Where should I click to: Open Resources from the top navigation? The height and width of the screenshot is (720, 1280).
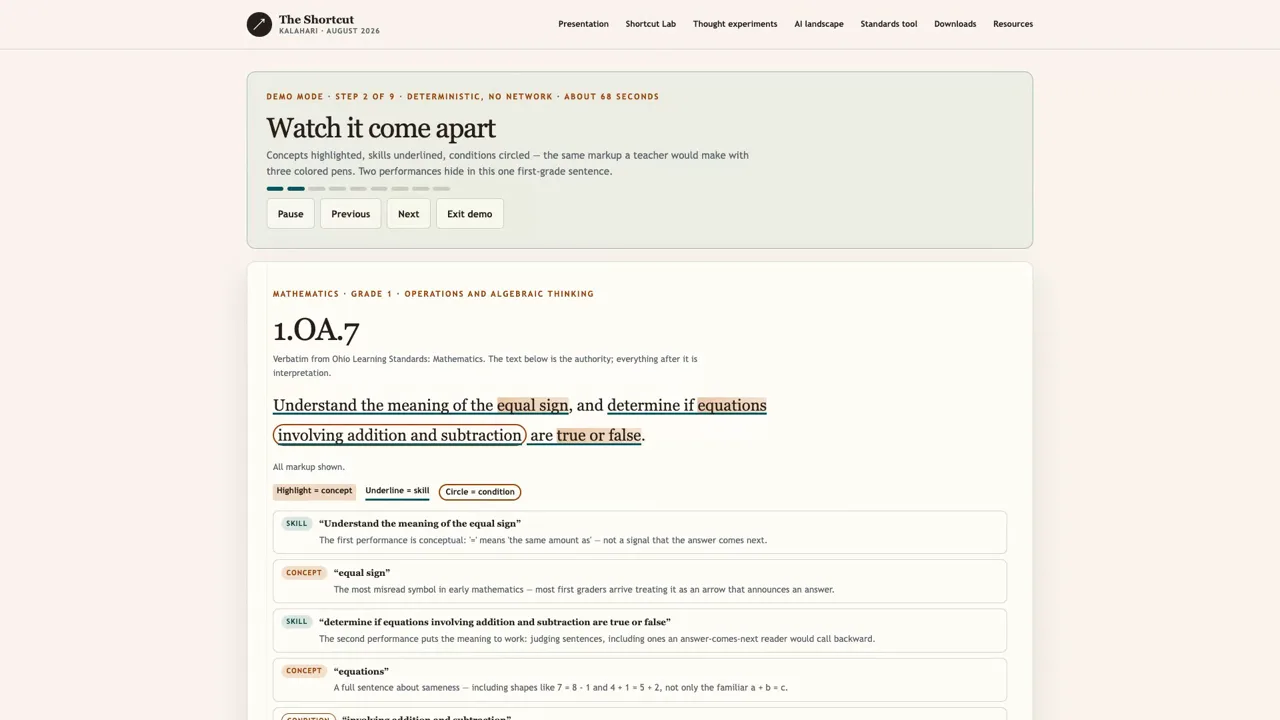1012,24
